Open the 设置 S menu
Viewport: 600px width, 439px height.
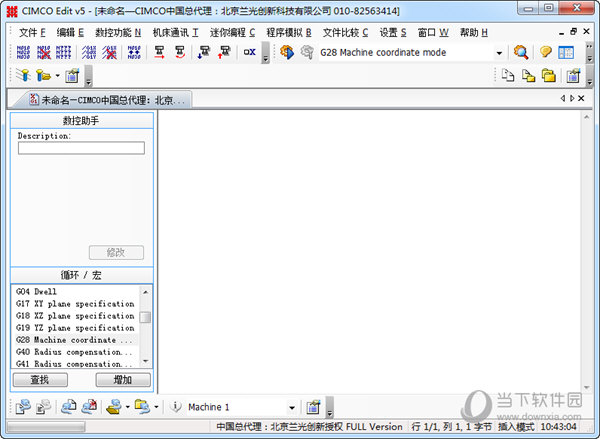[393, 33]
